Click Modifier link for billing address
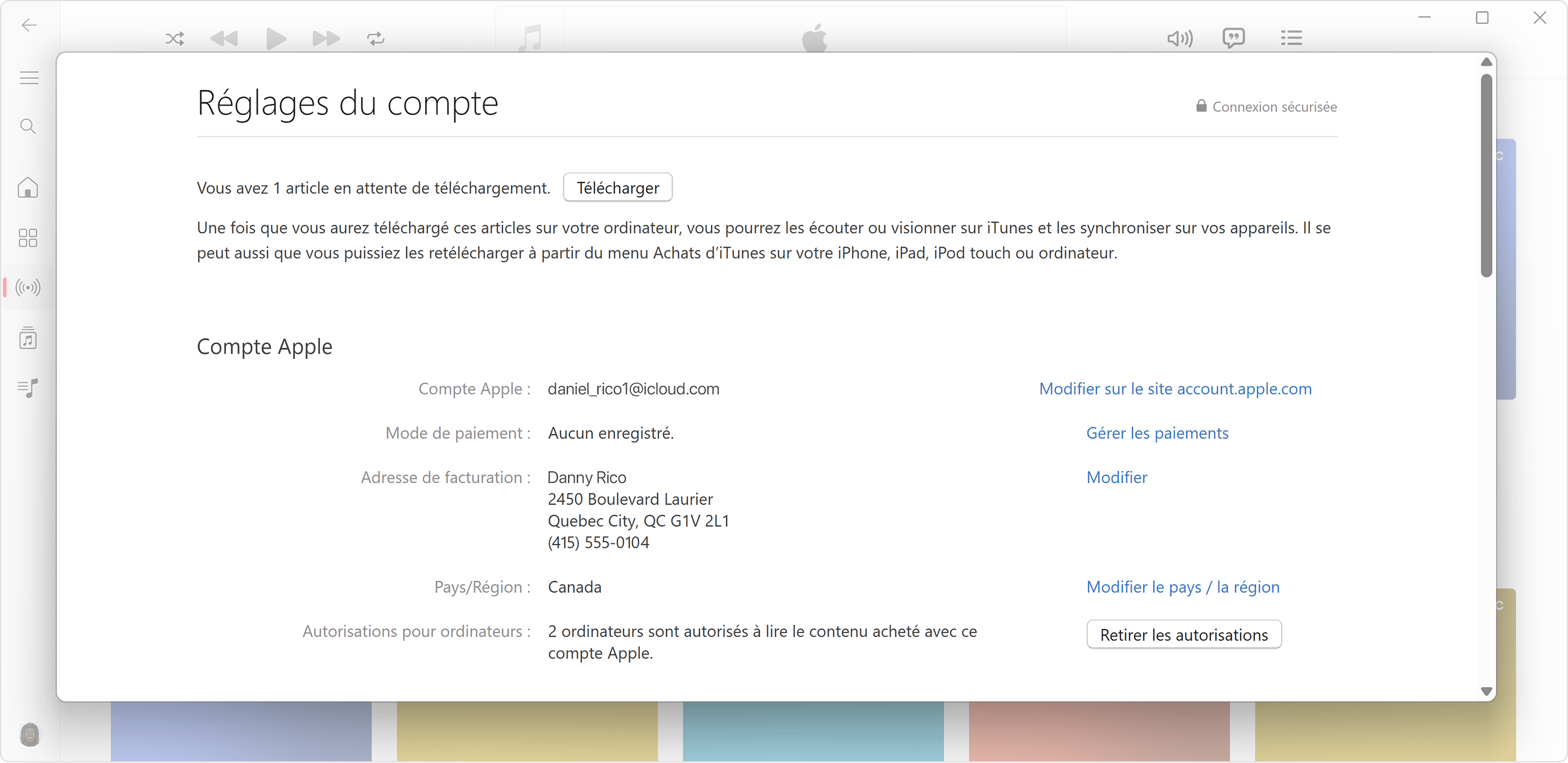This screenshot has width=1568, height=763. [1117, 478]
